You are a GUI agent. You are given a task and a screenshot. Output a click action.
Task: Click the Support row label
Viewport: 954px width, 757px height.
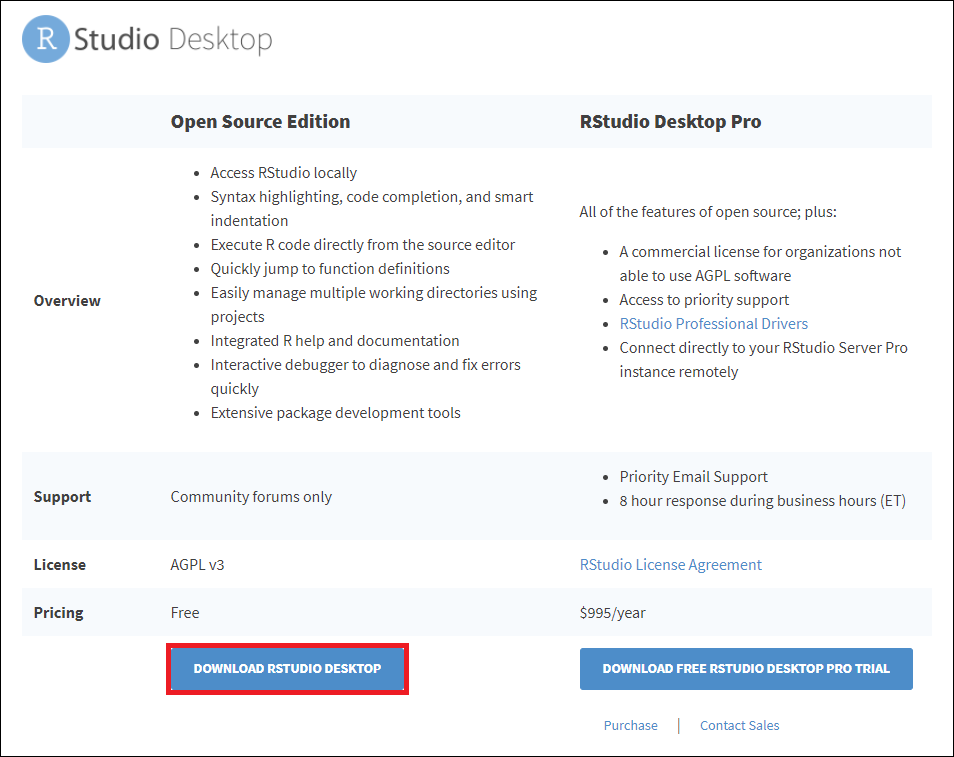(62, 497)
